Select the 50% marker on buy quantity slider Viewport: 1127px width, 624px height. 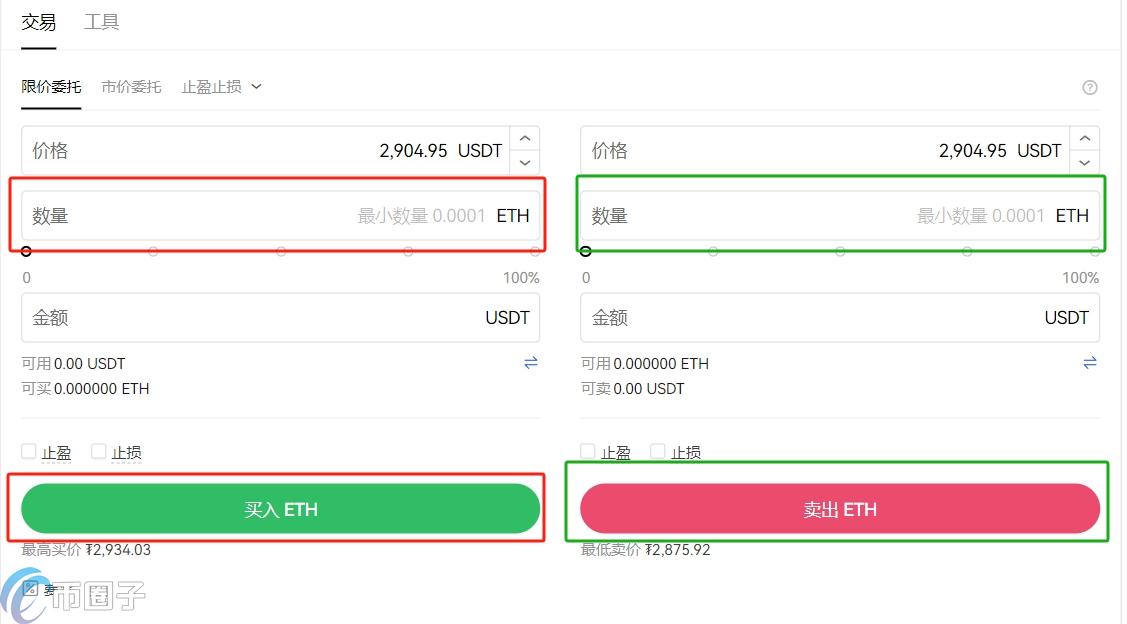coord(280,252)
